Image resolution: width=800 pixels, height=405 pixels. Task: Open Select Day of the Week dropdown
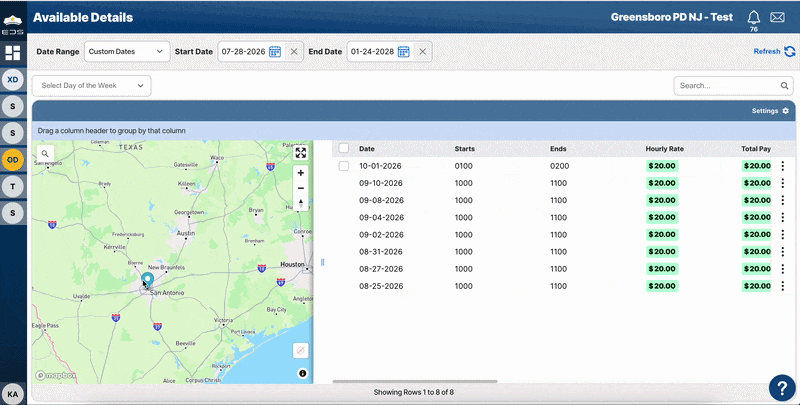[92, 86]
